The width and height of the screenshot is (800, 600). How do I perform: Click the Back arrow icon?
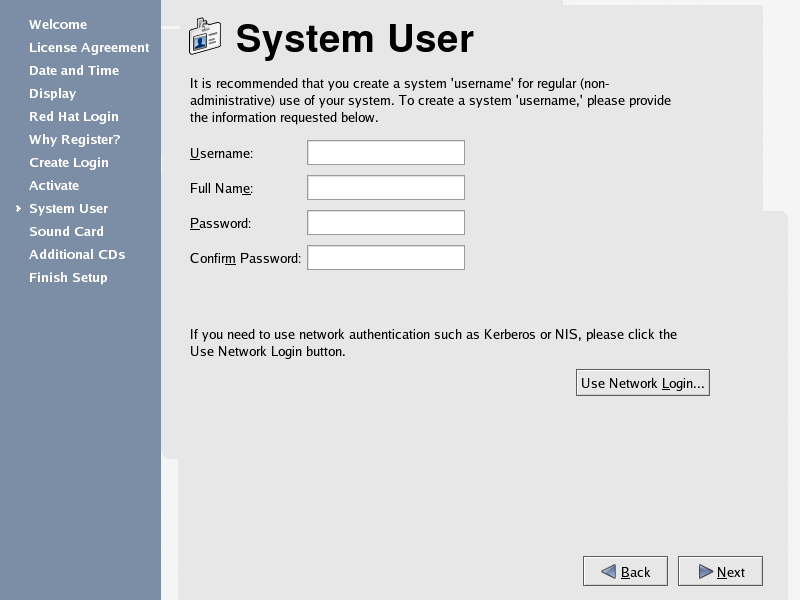[608, 572]
